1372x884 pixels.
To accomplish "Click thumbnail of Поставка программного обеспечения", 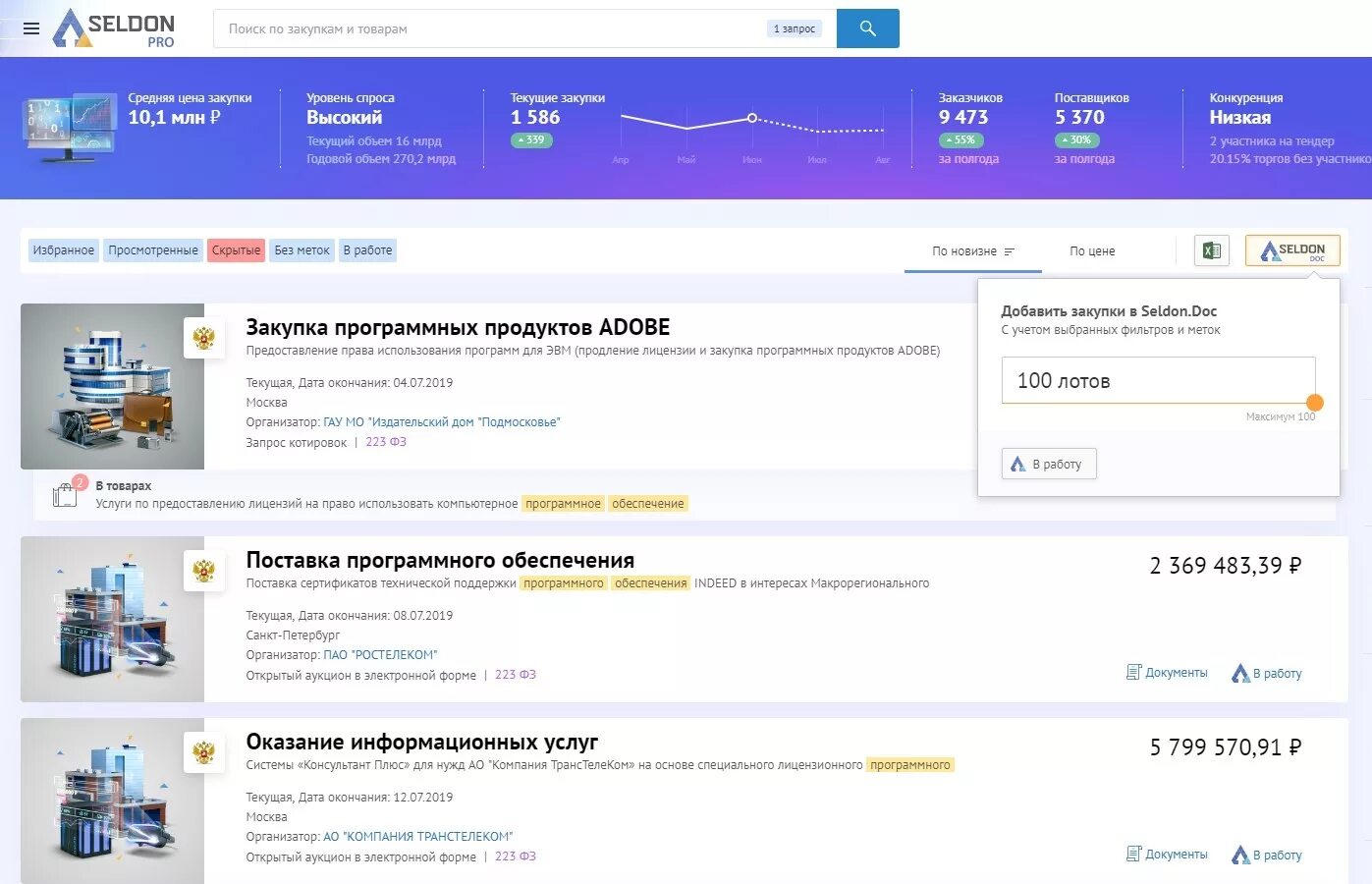I will coord(112,619).
